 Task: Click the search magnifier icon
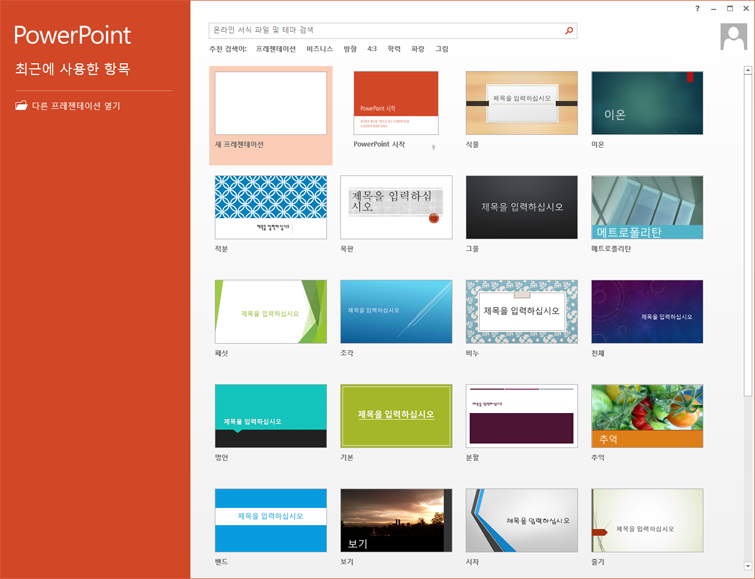569,30
